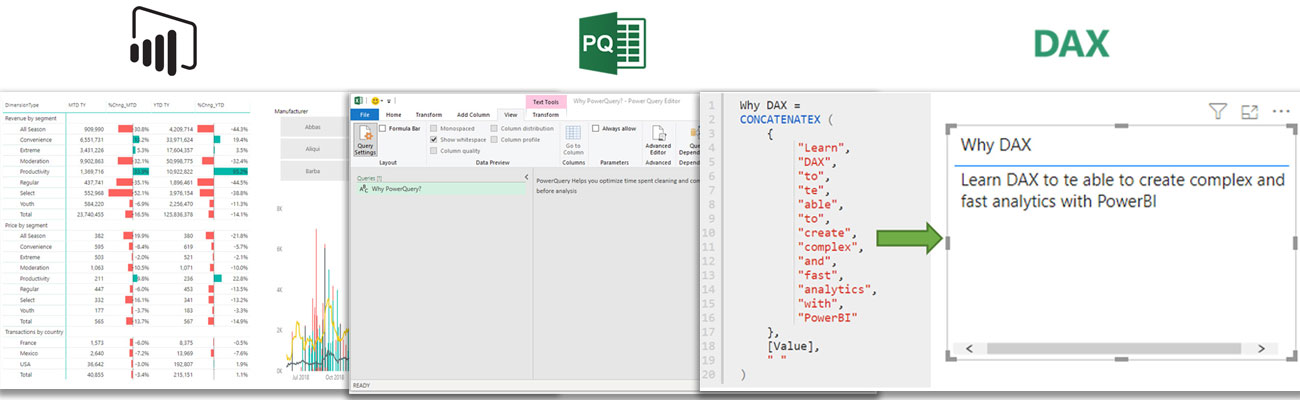Click the Productivity row under Revenue by segment
1300x400 pixels.
127,172
